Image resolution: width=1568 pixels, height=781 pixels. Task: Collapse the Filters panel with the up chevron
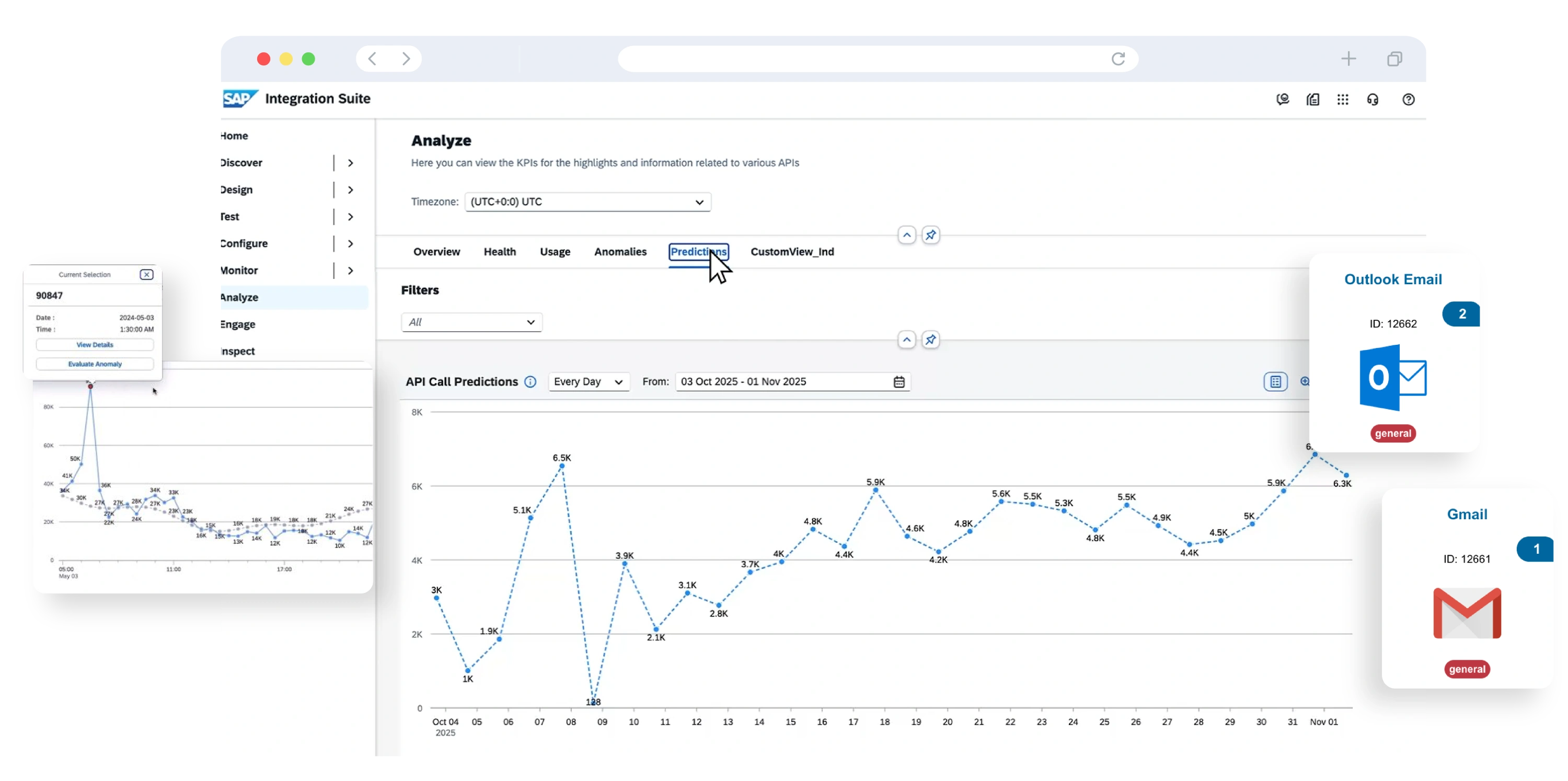pyautogui.click(x=906, y=340)
